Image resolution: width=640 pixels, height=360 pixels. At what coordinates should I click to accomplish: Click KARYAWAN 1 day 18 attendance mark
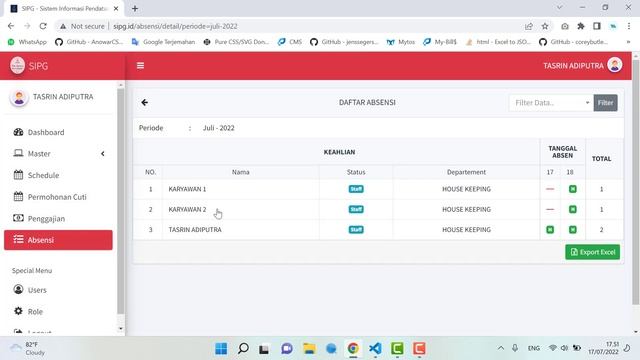click(x=573, y=189)
